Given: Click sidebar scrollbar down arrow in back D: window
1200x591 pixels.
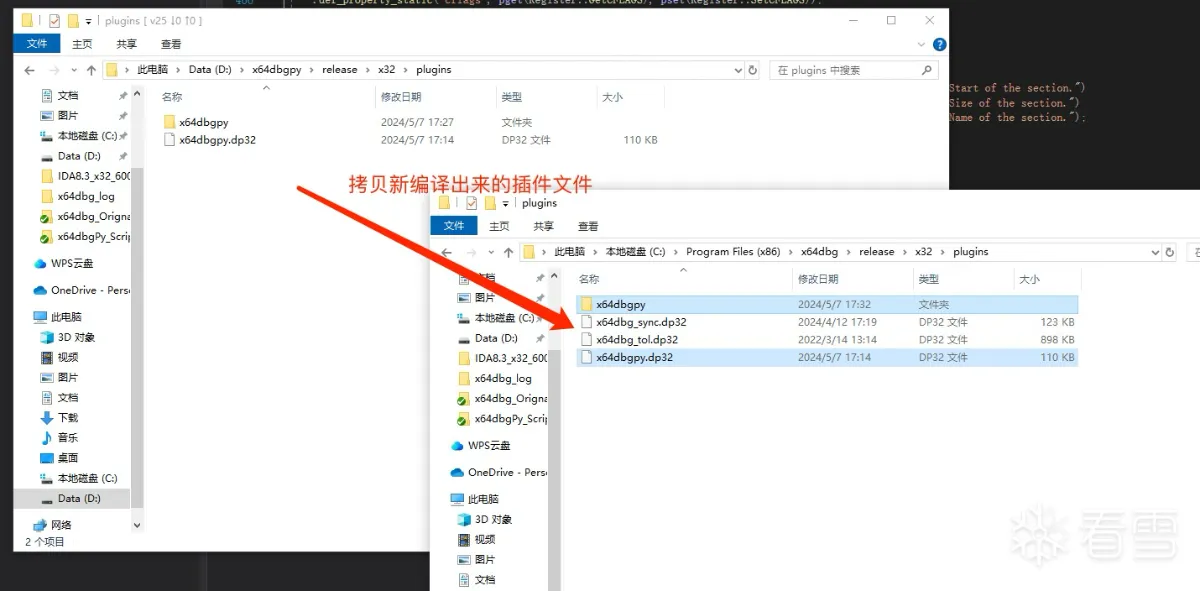Looking at the screenshot, I should point(138,526).
